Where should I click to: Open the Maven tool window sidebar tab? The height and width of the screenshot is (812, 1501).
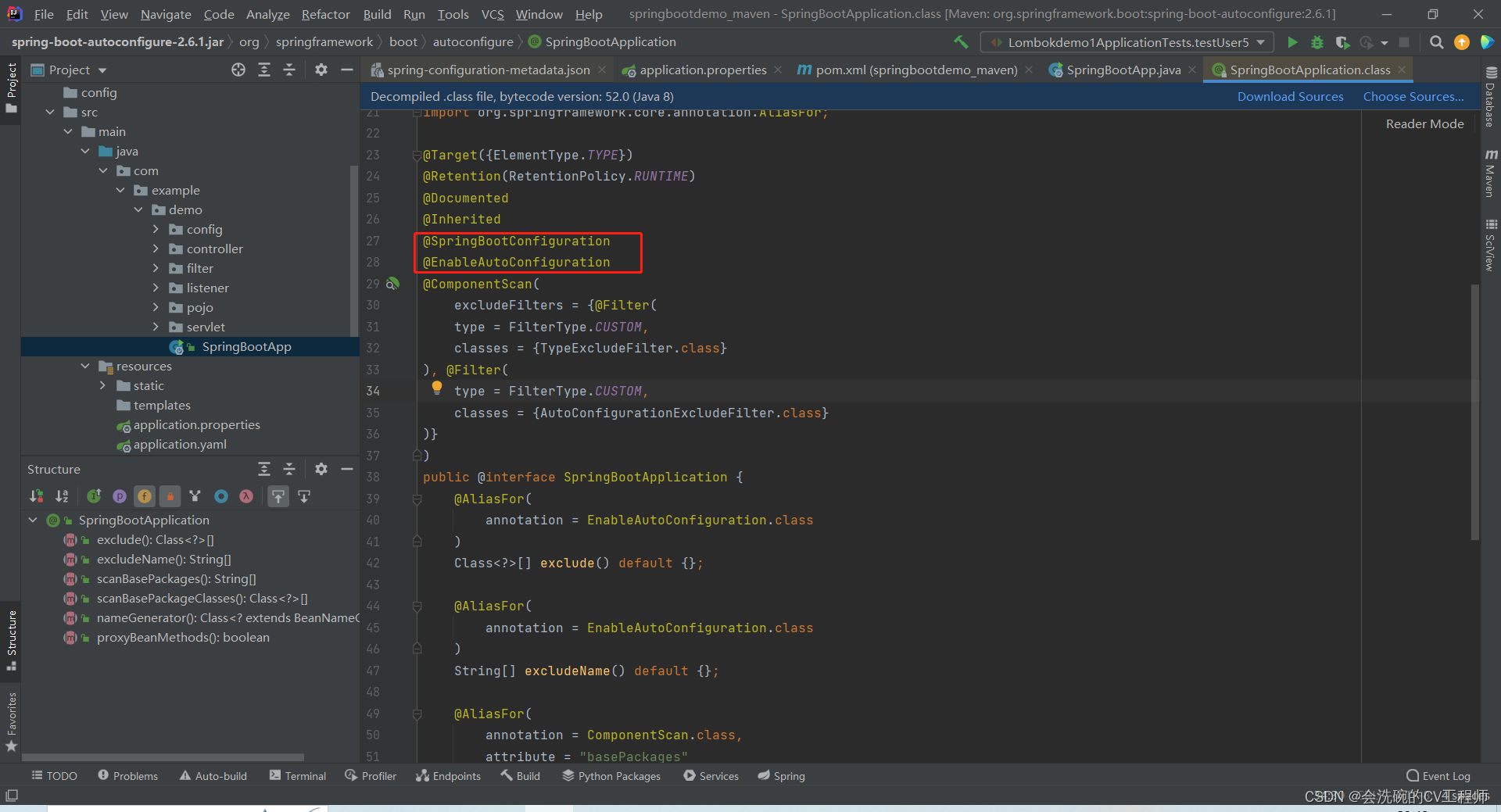point(1491,173)
